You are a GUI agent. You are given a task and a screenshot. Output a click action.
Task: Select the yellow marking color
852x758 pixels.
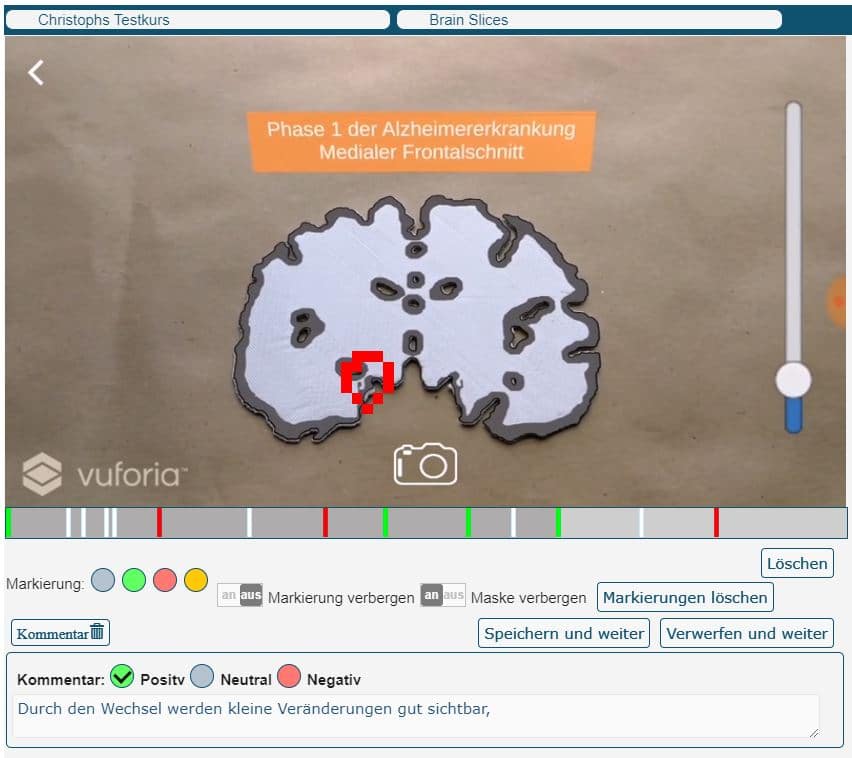(196, 580)
